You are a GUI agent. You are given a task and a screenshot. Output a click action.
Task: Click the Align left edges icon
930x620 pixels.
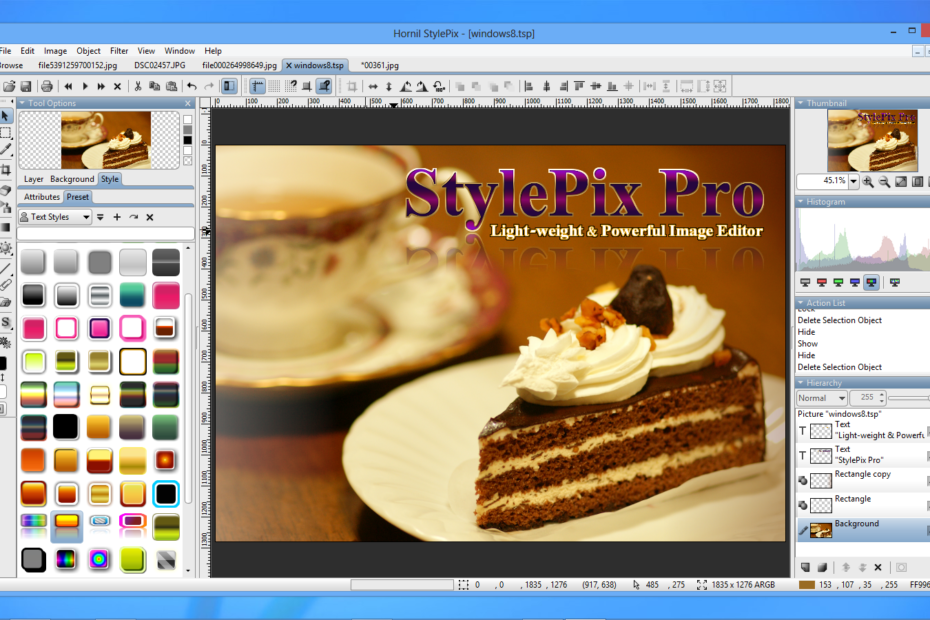(528, 87)
